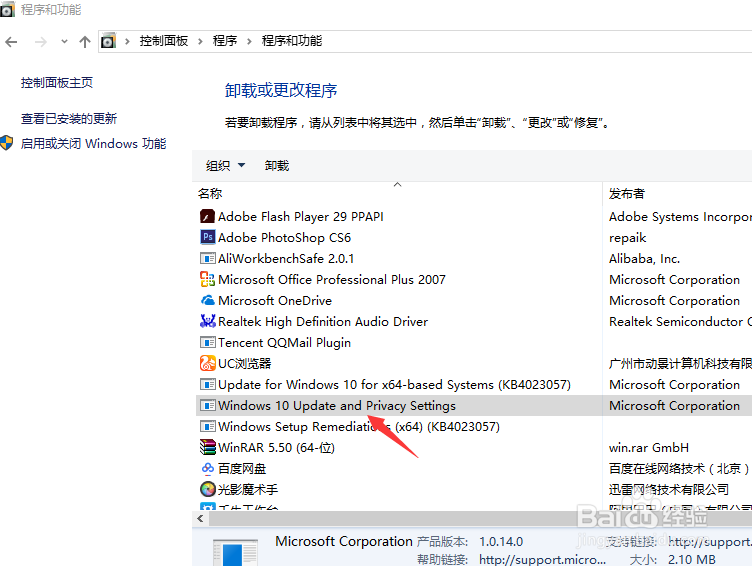The width and height of the screenshot is (752, 566).
Task: Click publisher Realtek Semiconductor cell
Action: click(680, 322)
